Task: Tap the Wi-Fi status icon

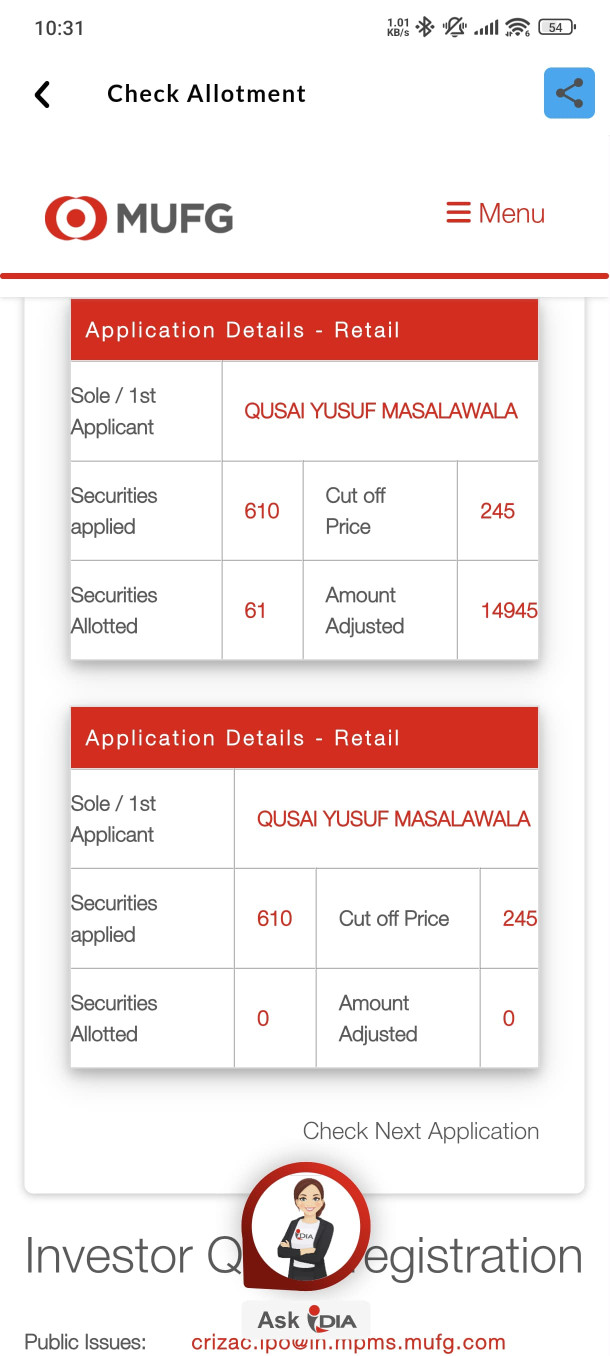Action: click(x=516, y=27)
